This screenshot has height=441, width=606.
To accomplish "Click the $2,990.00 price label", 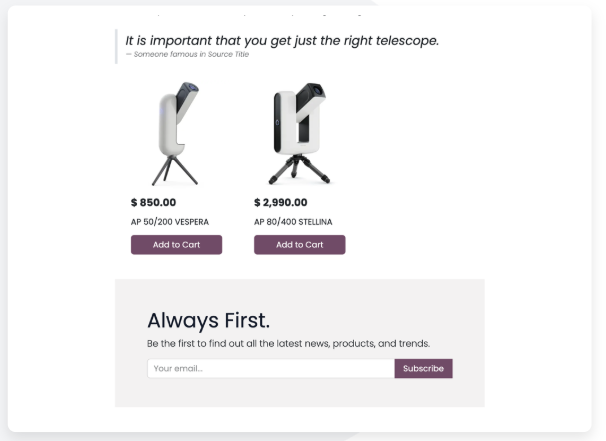I will pos(281,203).
